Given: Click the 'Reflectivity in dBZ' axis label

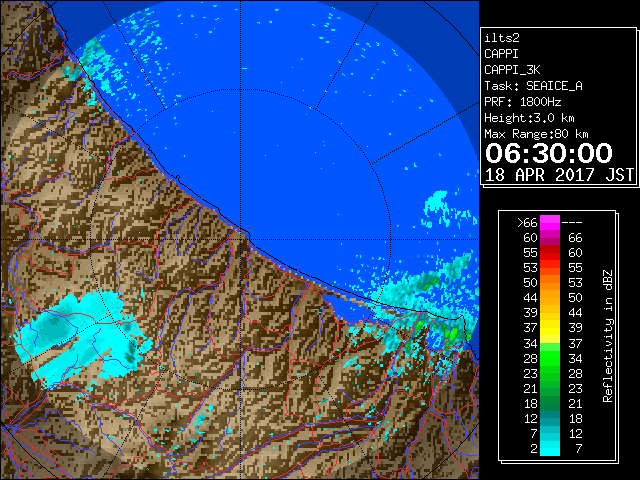Looking at the screenshot, I should coord(608,336).
